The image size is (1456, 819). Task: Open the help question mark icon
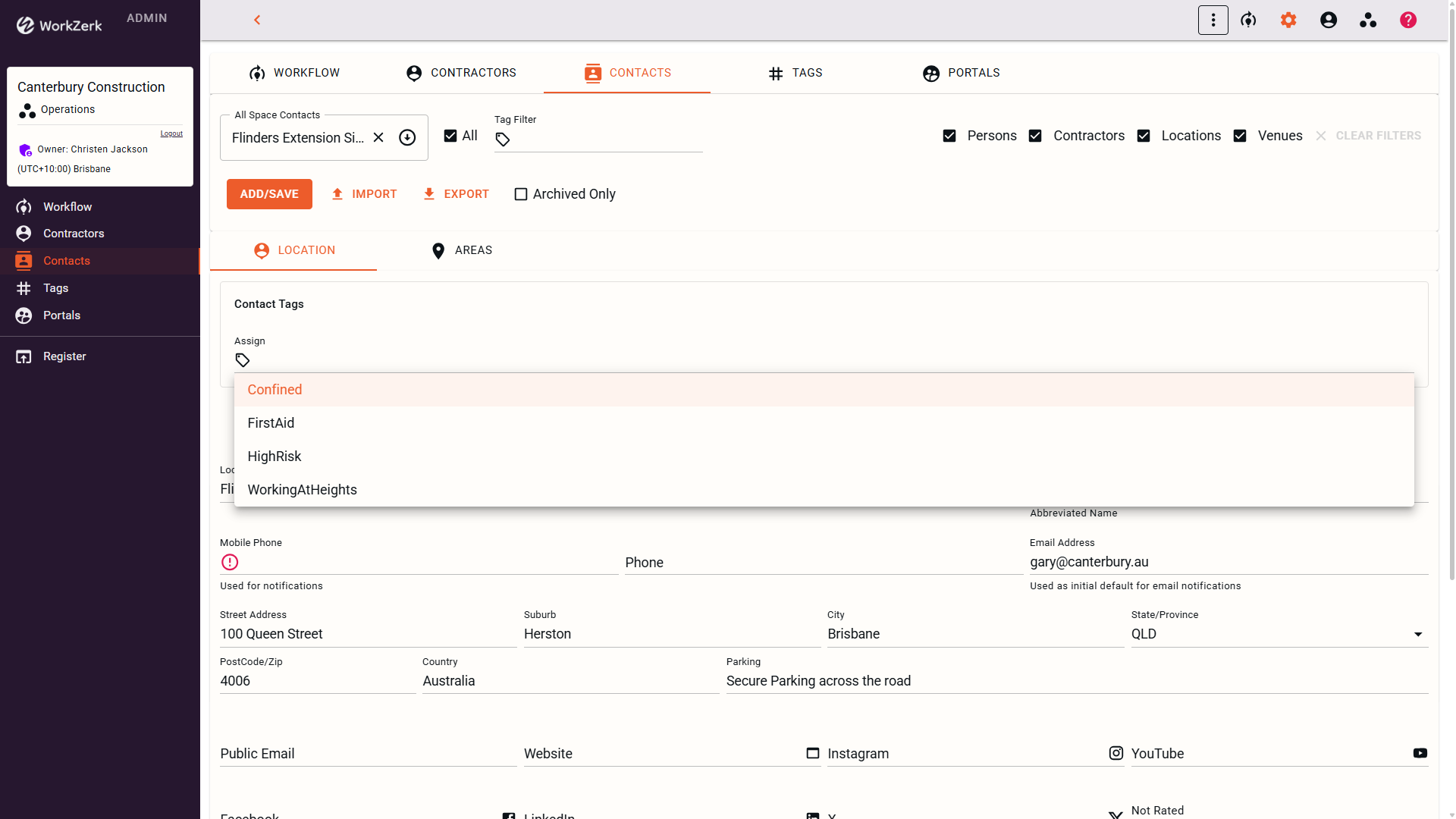tap(1407, 20)
